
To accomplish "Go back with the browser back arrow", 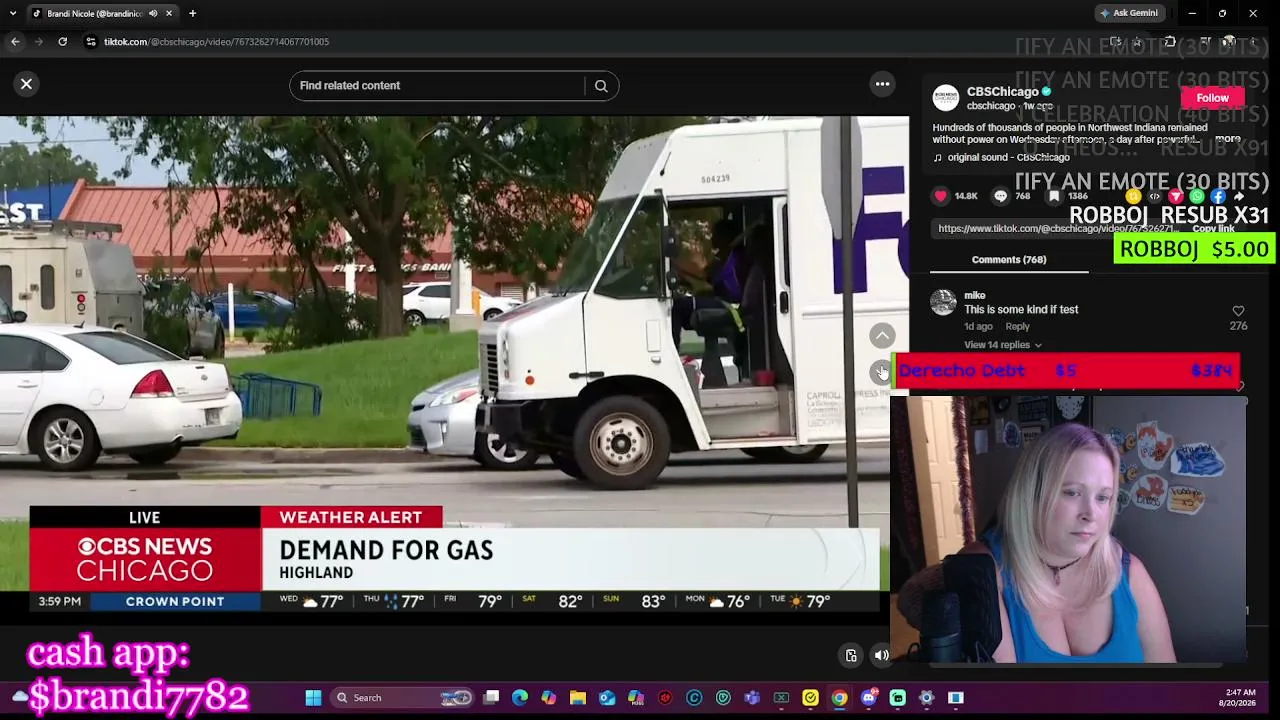I will coord(15,42).
